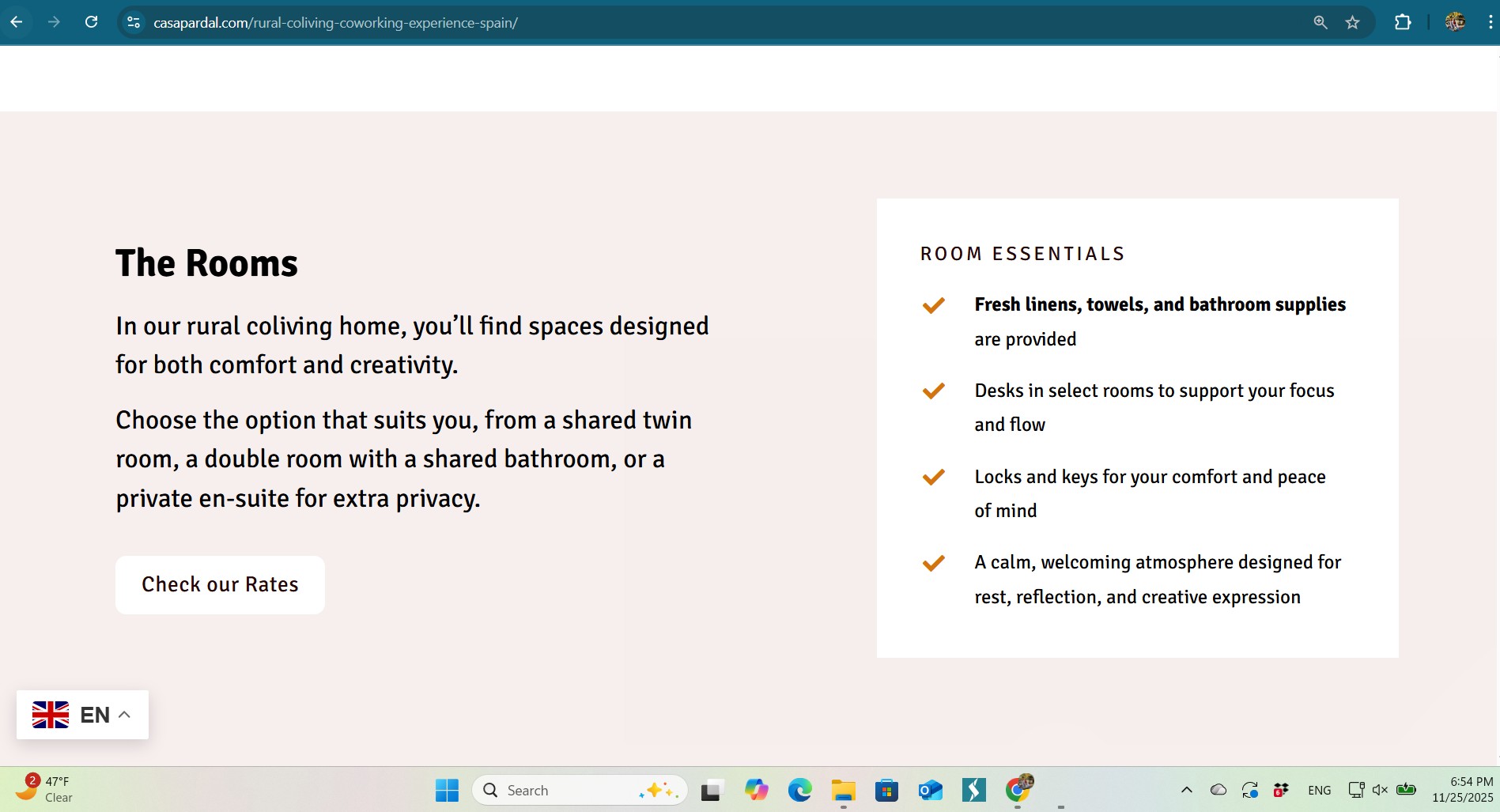This screenshot has height=812, width=1500.
Task: Bookmark this page with the star
Action: (x=1353, y=23)
